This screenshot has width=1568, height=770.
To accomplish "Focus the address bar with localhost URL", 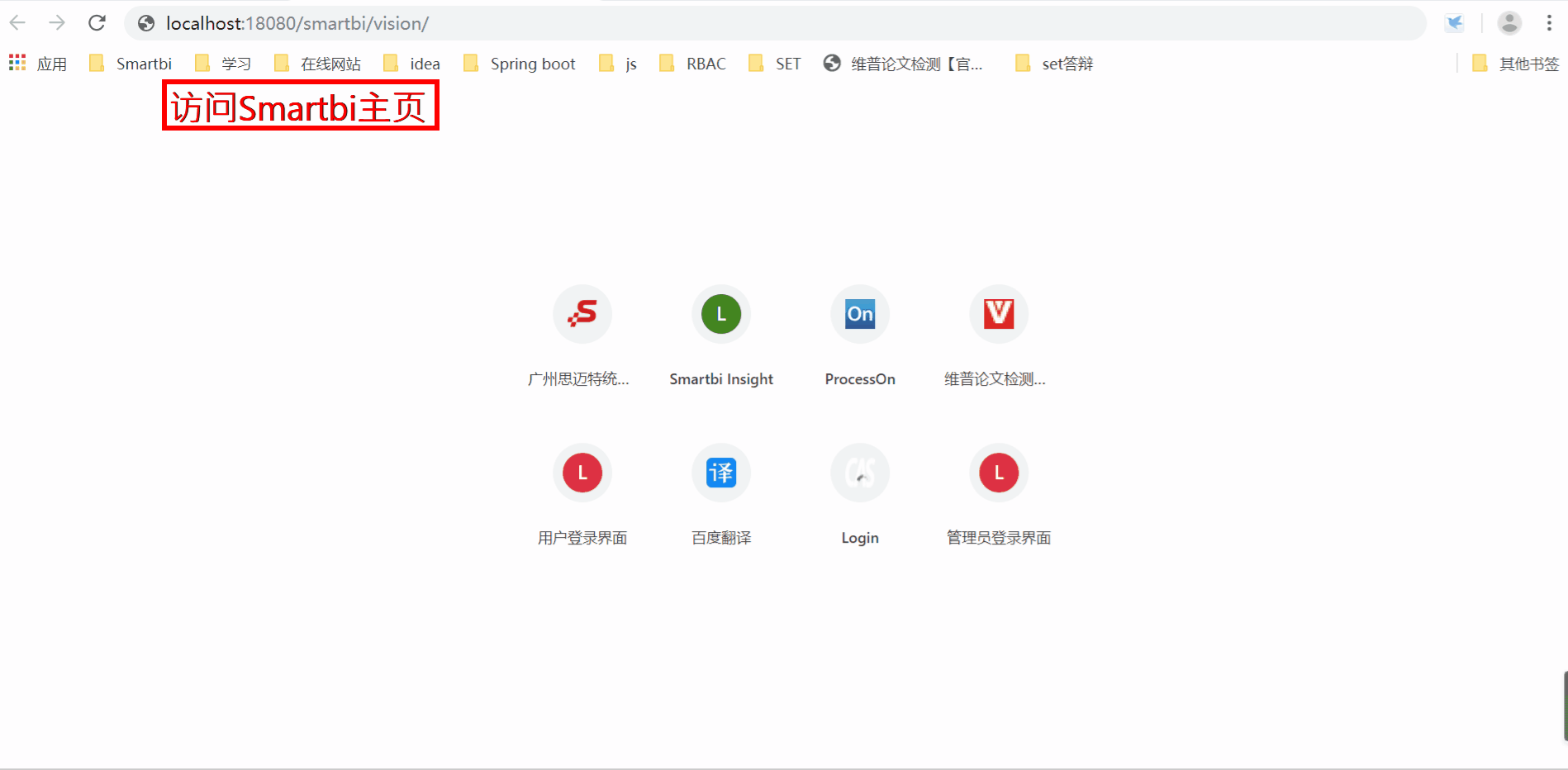I will pos(775,23).
